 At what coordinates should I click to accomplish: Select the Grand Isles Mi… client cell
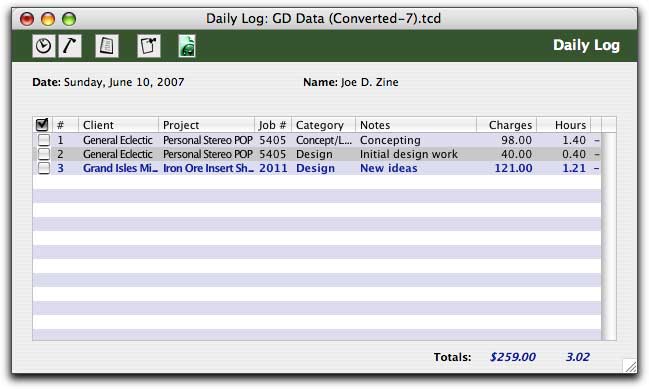[x=120, y=168]
